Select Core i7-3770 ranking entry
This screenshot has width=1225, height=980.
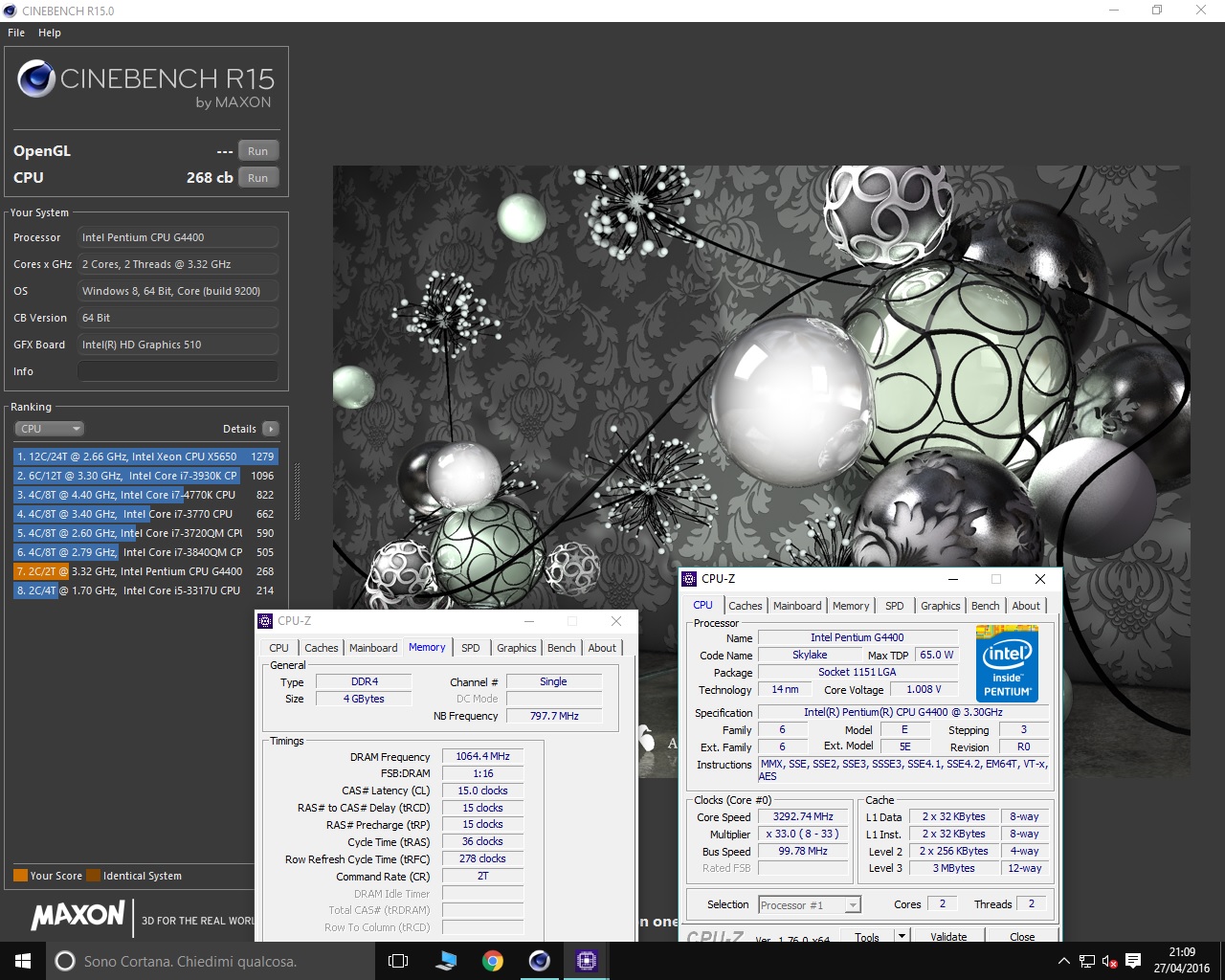pos(145,514)
